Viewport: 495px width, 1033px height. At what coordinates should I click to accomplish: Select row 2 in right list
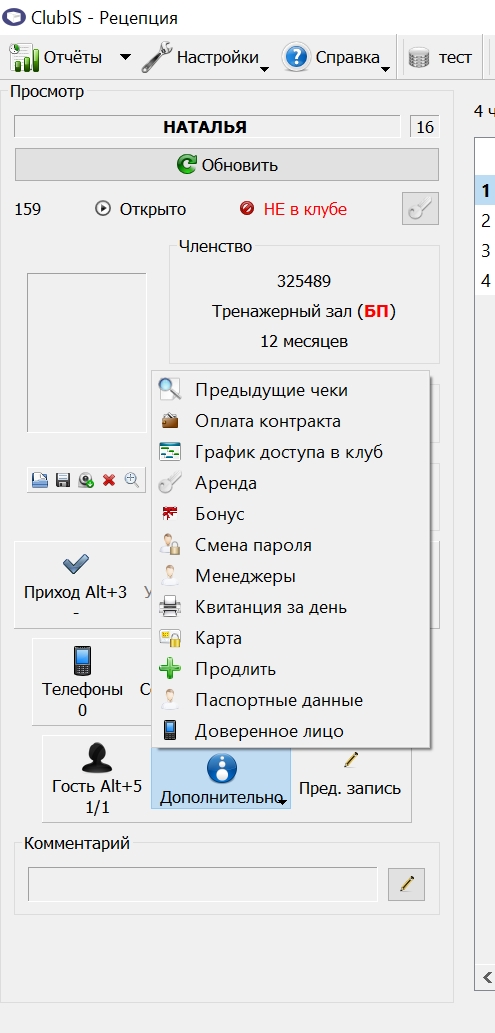485,221
